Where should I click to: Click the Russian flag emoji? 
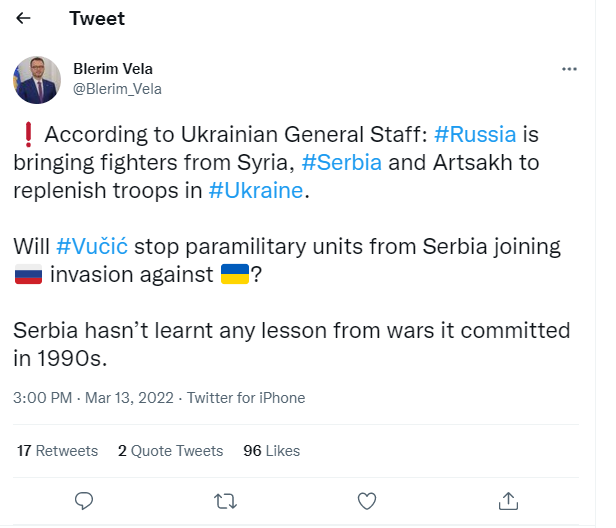pyautogui.click(x=27, y=275)
